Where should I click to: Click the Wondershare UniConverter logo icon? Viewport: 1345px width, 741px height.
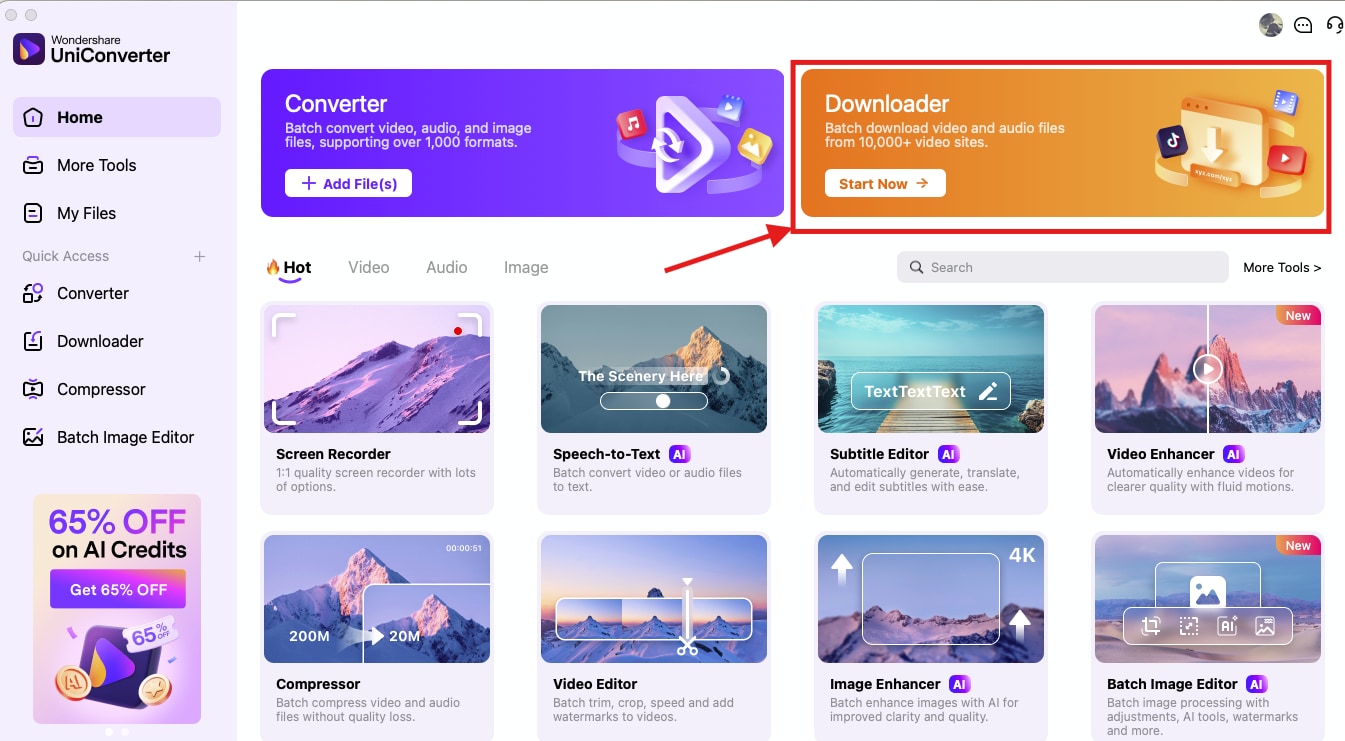point(29,48)
